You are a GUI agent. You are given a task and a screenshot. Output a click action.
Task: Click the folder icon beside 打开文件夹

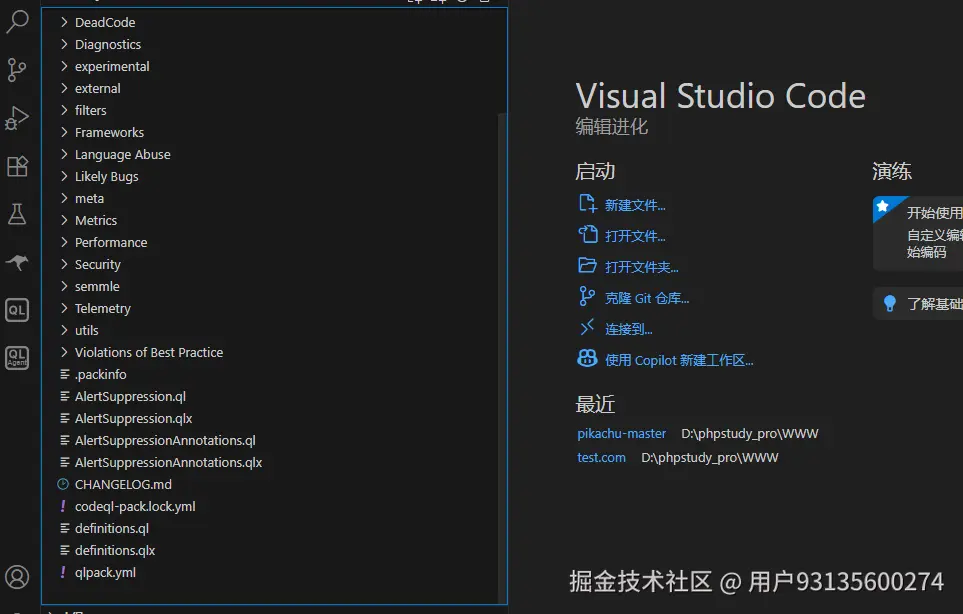point(587,265)
